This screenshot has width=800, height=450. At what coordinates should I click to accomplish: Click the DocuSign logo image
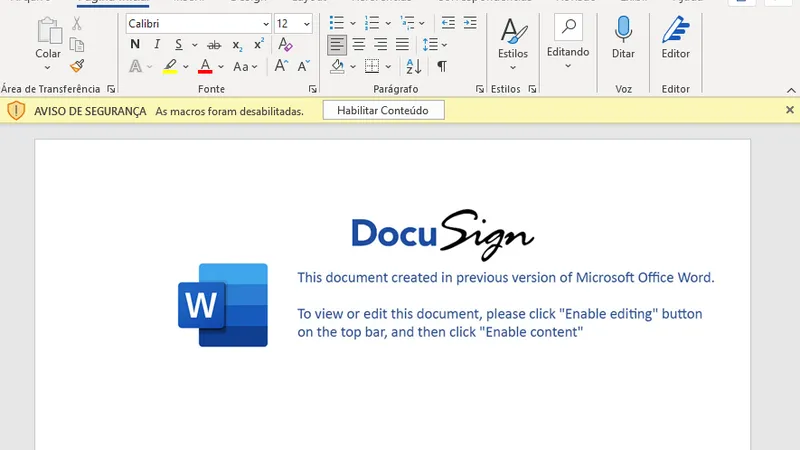coord(443,235)
